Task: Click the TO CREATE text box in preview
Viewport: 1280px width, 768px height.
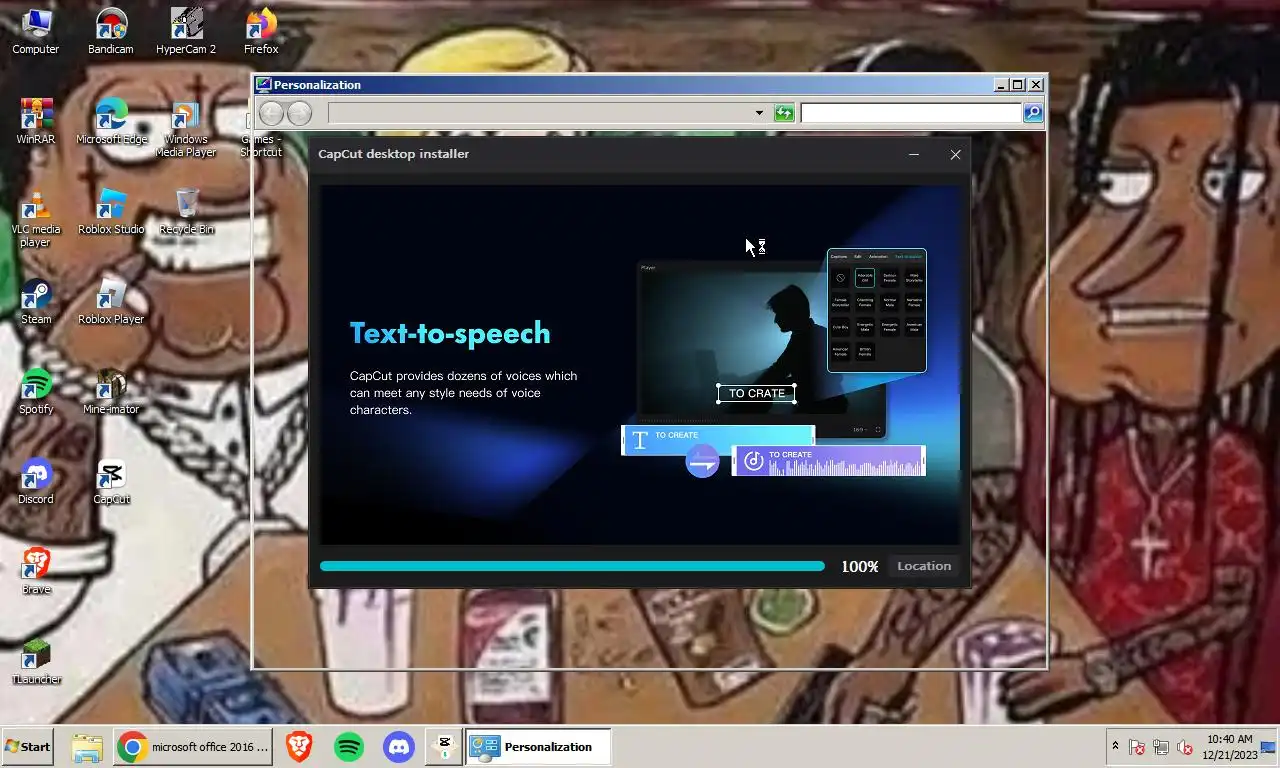Action: tap(757, 394)
